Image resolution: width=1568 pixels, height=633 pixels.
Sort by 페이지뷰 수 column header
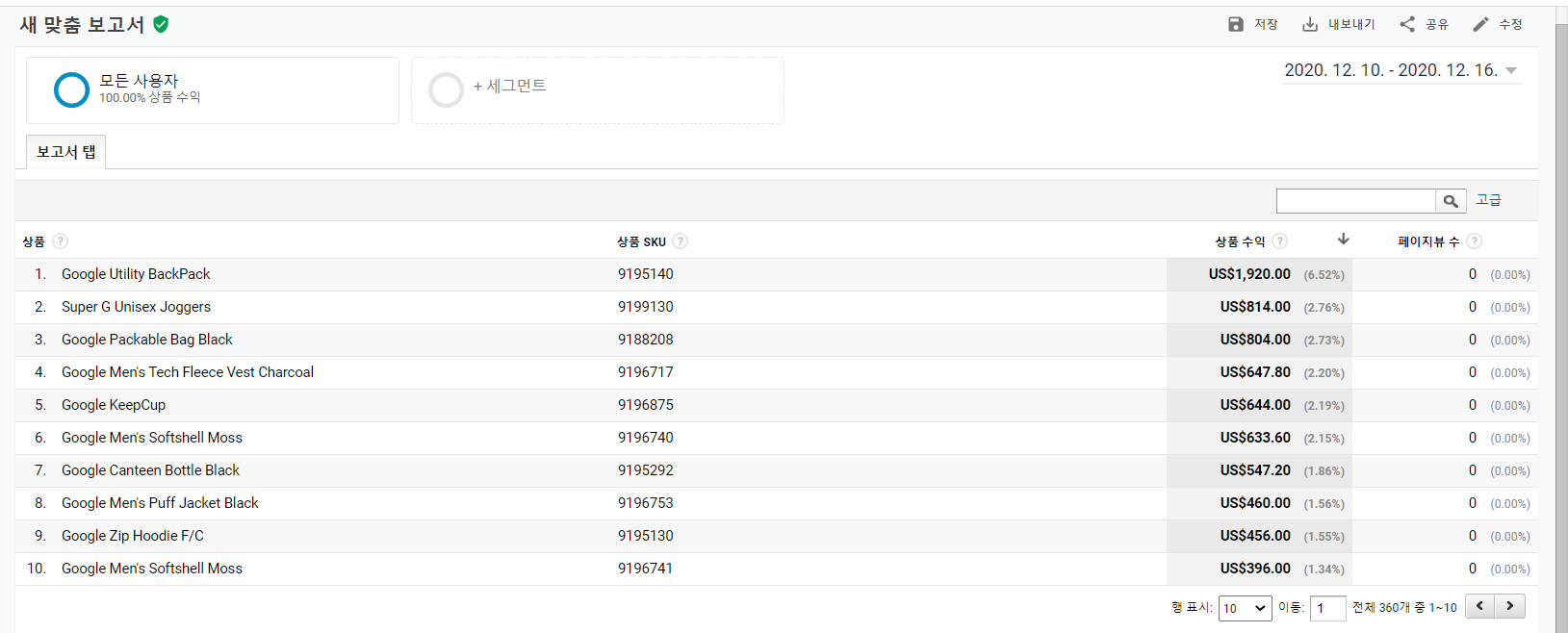click(x=1428, y=241)
